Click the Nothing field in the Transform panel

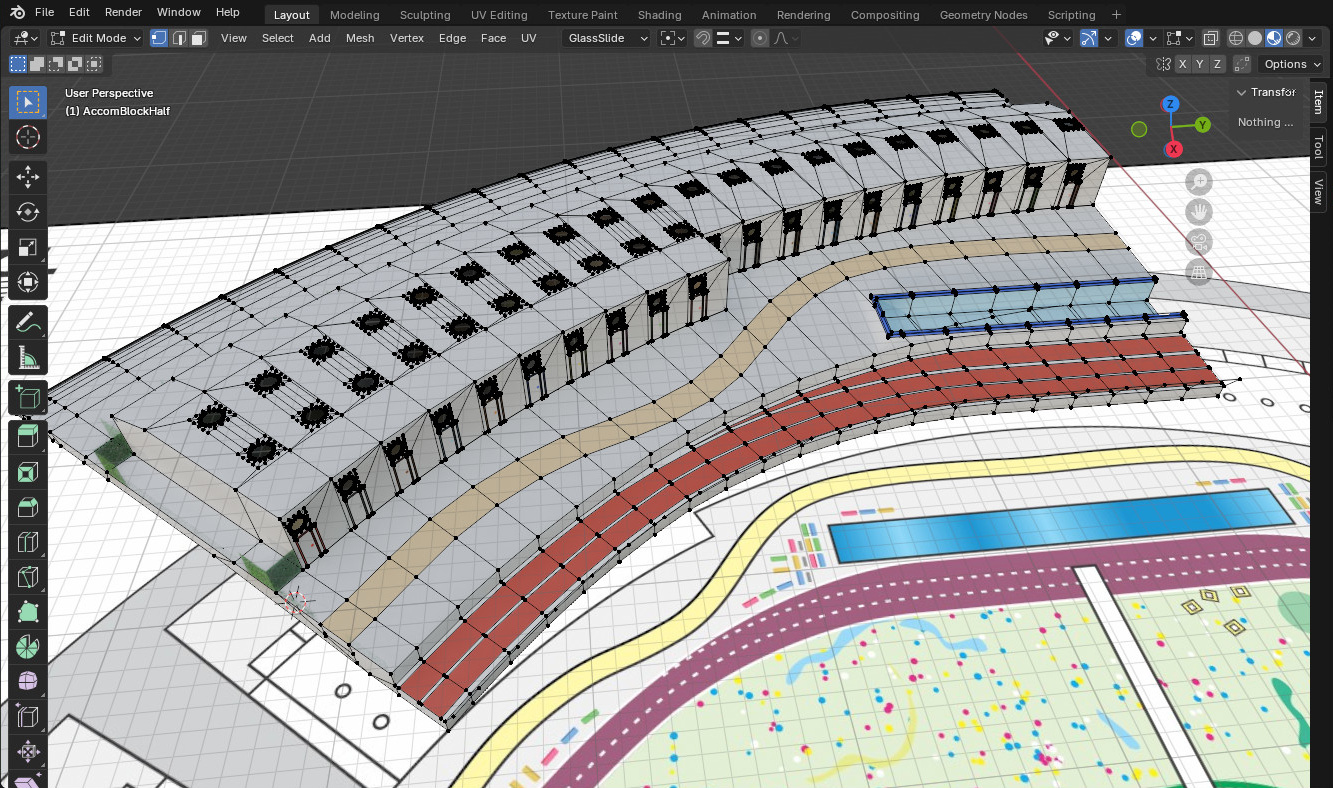tap(1266, 122)
